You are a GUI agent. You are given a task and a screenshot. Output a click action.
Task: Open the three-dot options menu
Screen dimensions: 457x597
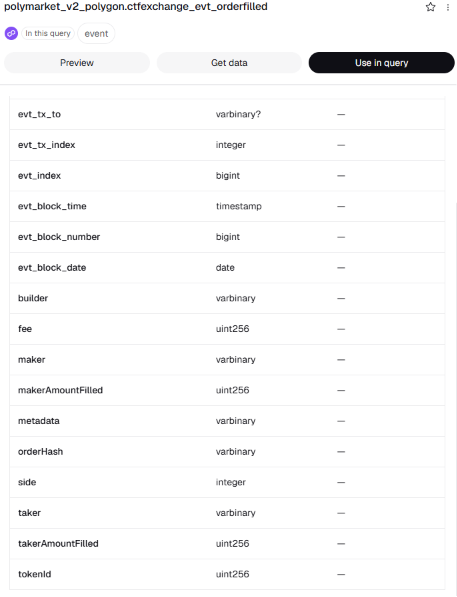(x=448, y=7)
